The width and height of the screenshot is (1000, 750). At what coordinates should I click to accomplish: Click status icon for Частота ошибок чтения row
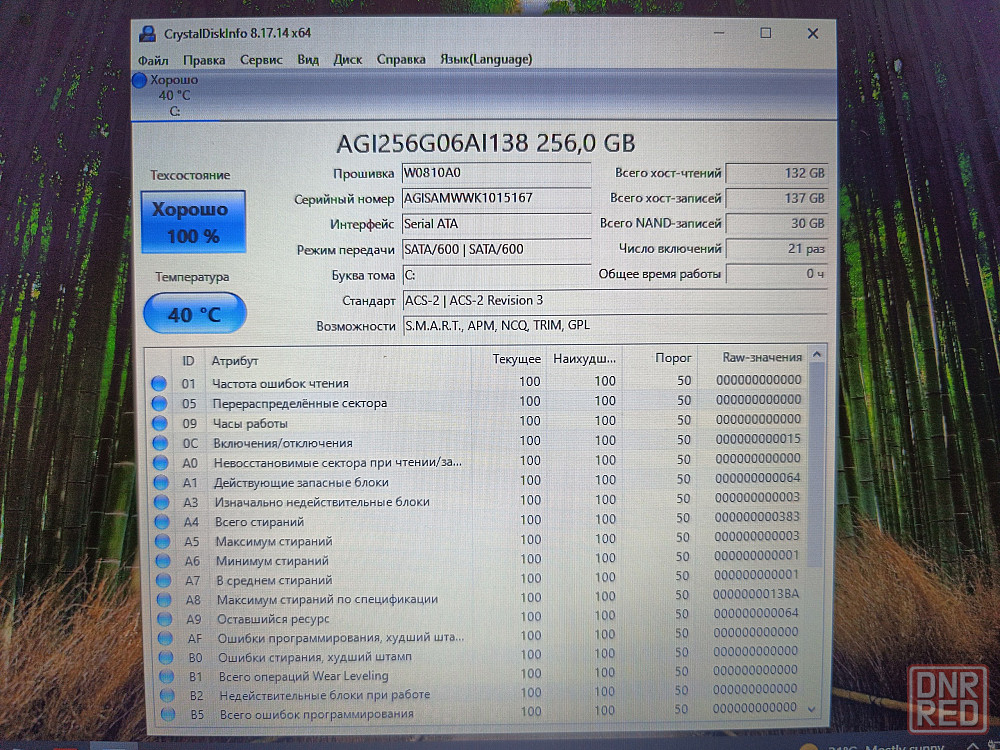pyautogui.click(x=159, y=383)
